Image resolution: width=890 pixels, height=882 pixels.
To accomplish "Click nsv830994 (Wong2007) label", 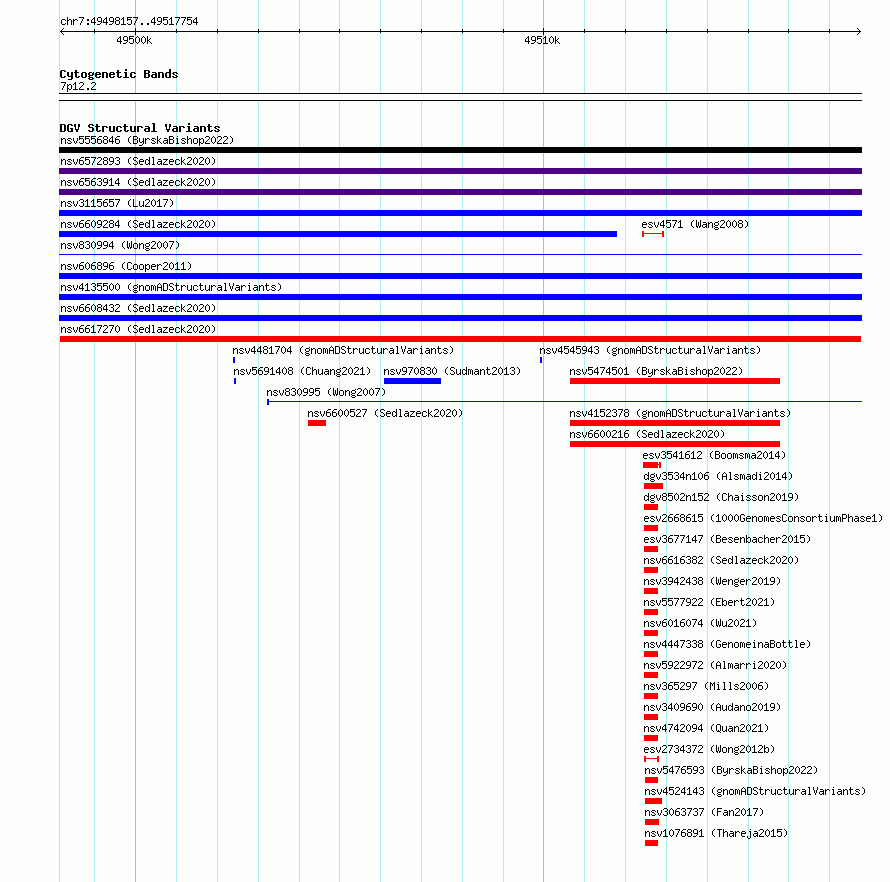I will pyautogui.click(x=120, y=245).
